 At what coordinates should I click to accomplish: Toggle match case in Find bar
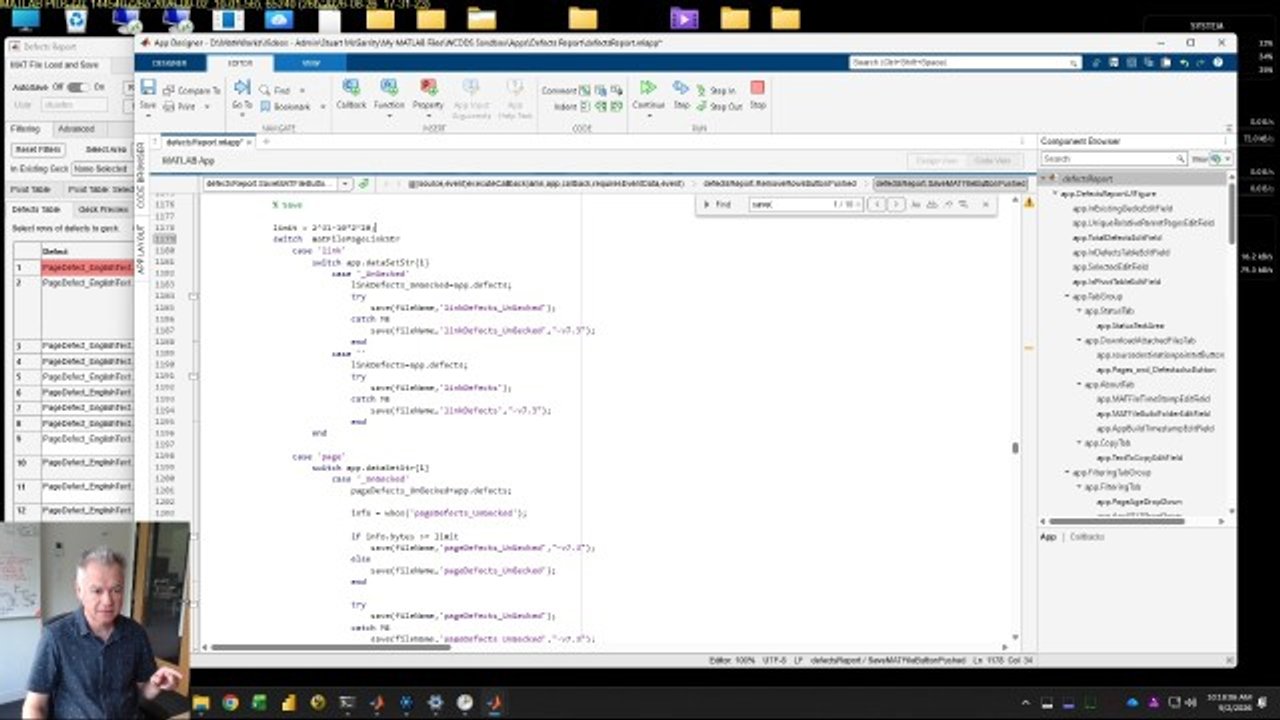914,204
